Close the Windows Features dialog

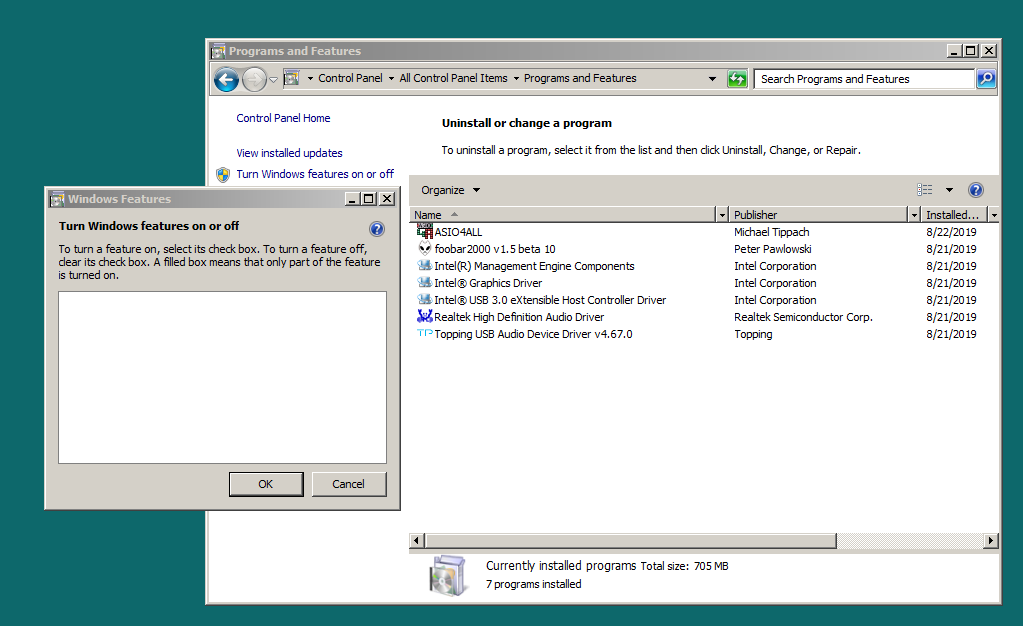(388, 199)
